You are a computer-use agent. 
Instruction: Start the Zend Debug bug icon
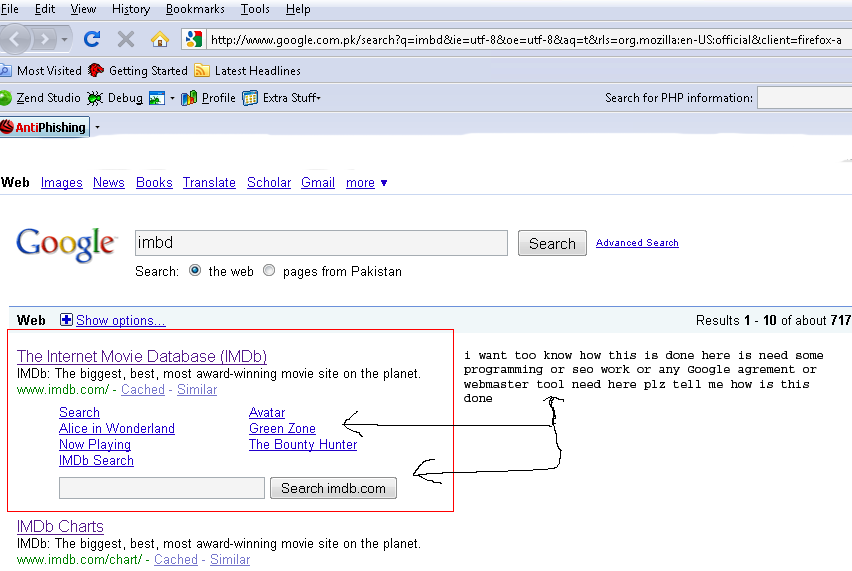pyautogui.click(x=95, y=98)
